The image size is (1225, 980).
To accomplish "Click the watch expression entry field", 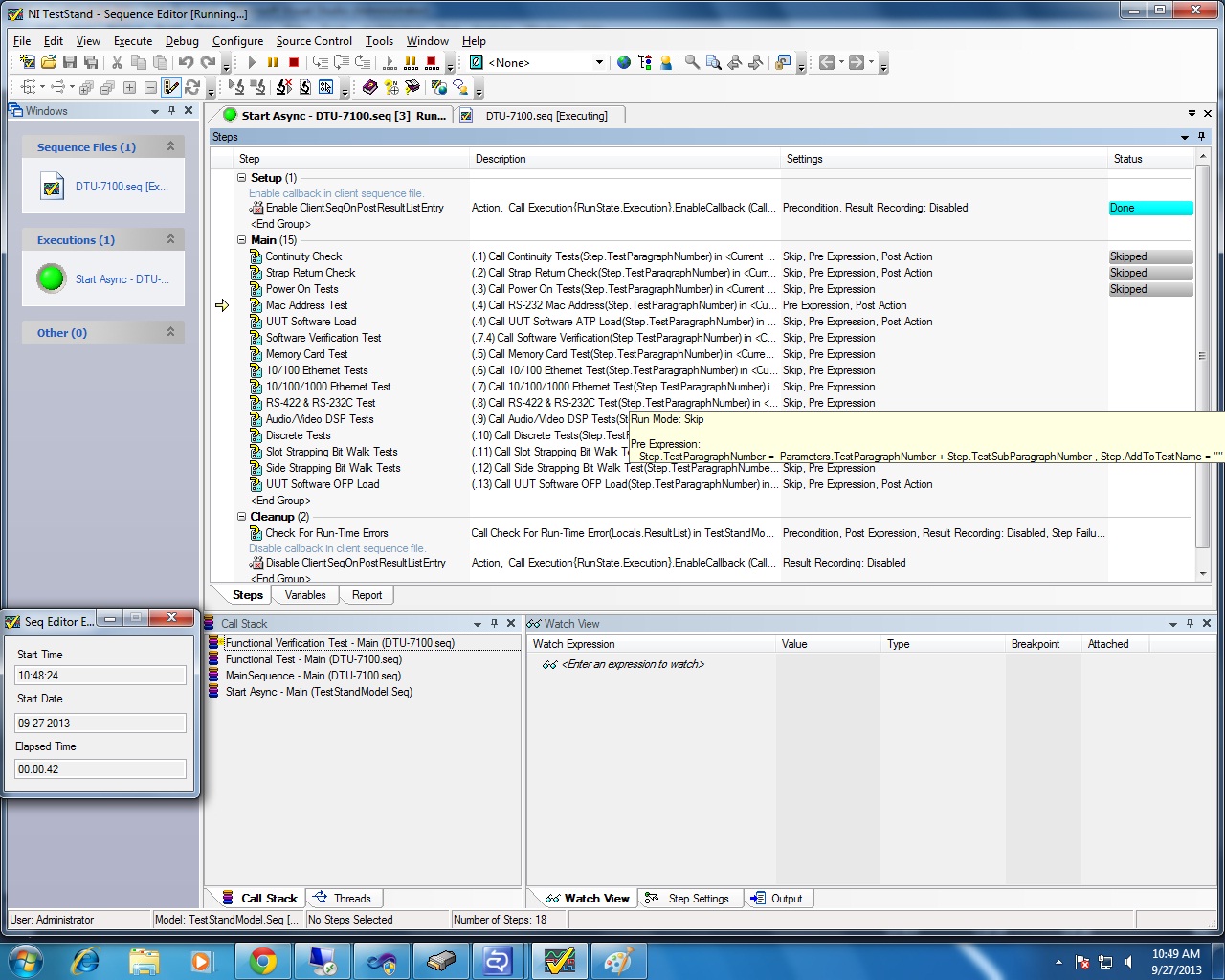I will [x=633, y=664].
